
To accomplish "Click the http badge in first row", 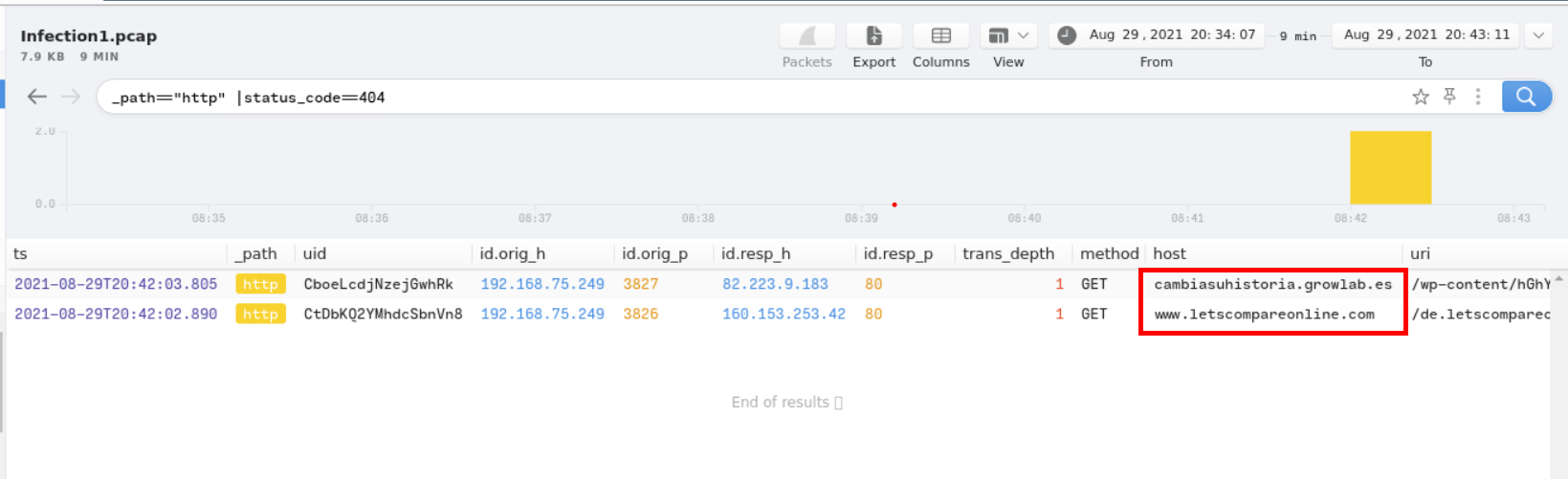I will coord(260,284).
